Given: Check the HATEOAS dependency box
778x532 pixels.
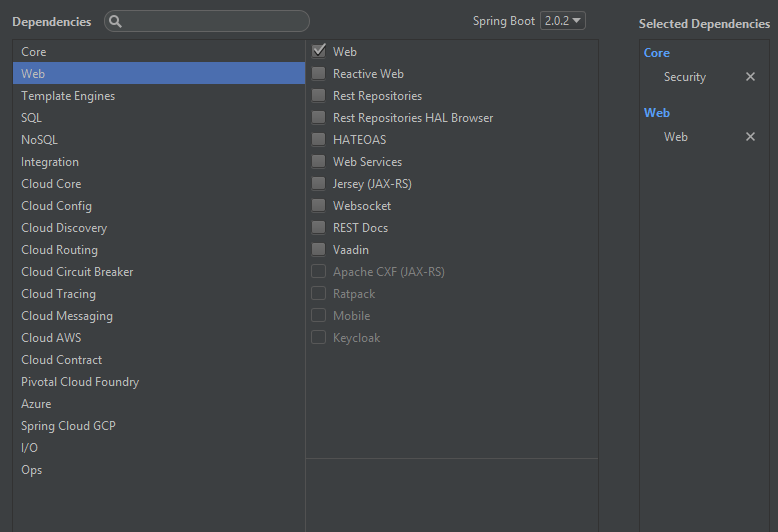Looking at the screenshot, I should pyautogui.click(x=319, y=139).
